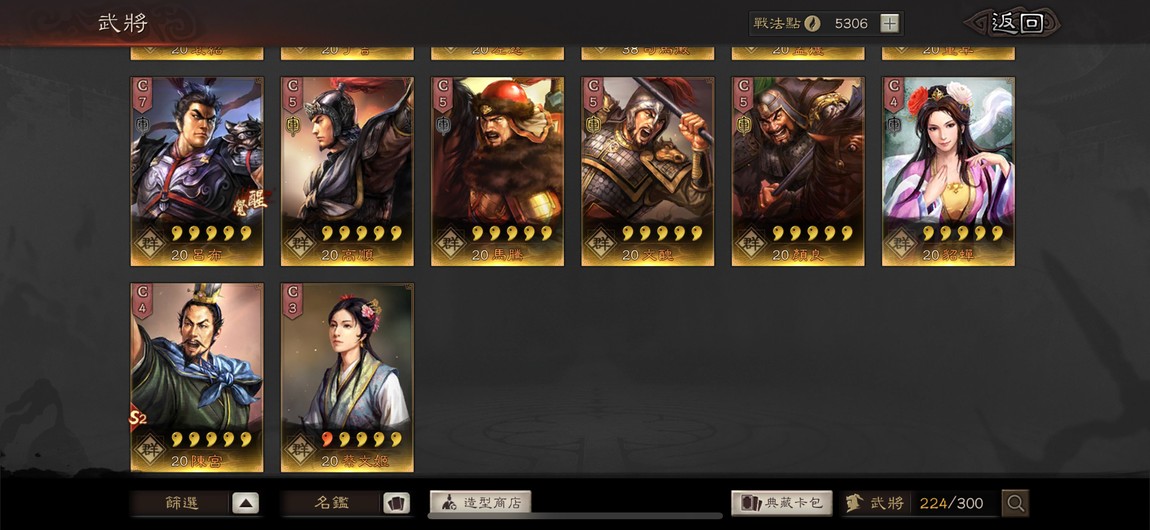Click the cavalry troop icon on 馬騰 card

click(442, 125)
